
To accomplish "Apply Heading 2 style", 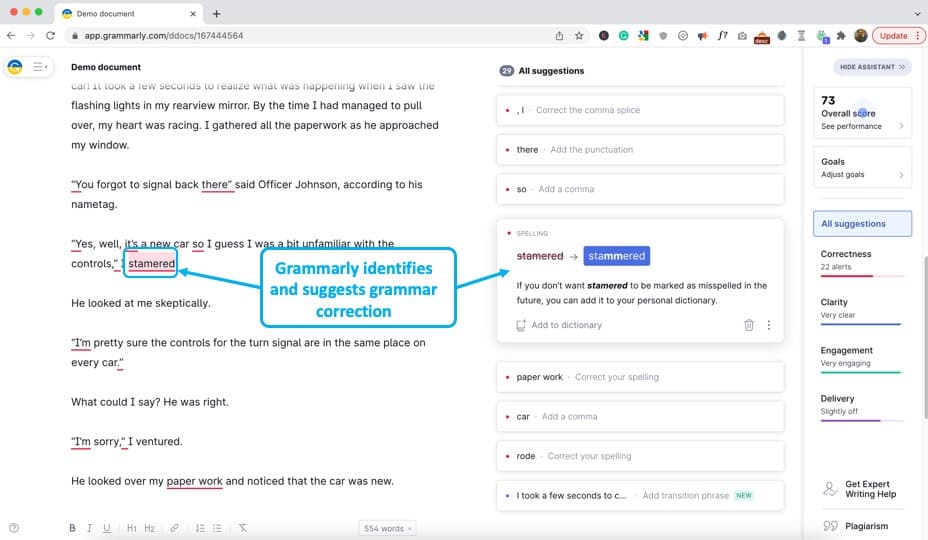I will 149,528.
